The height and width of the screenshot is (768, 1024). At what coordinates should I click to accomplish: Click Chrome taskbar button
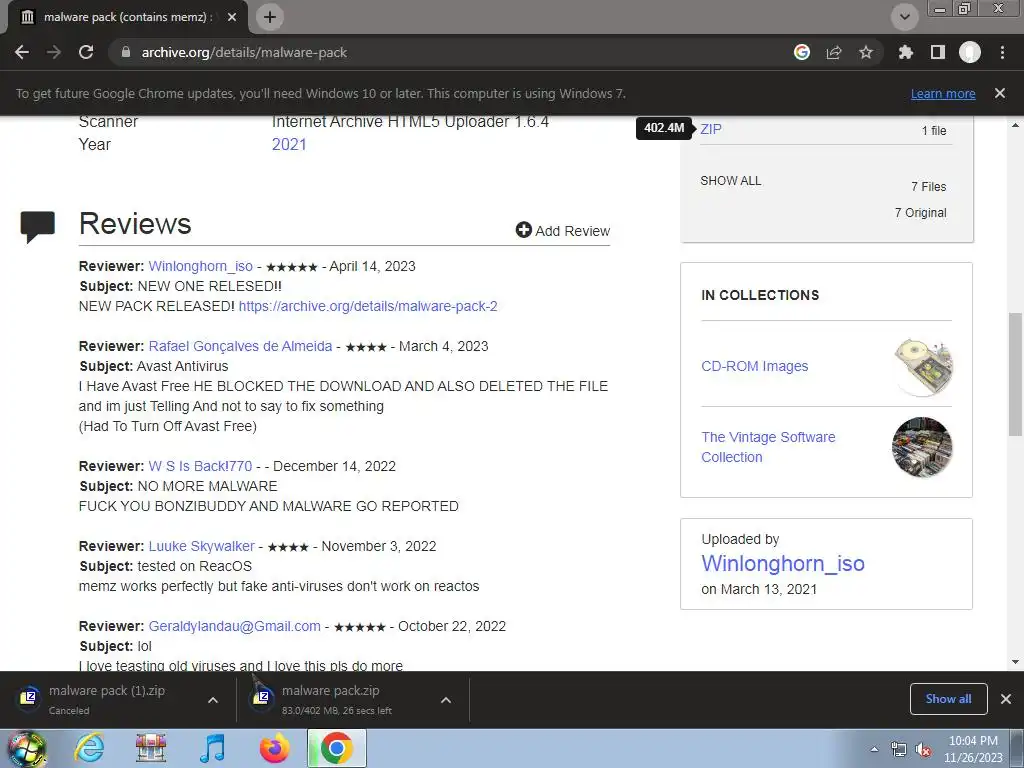pyautogui.click(x=337, y=748)
